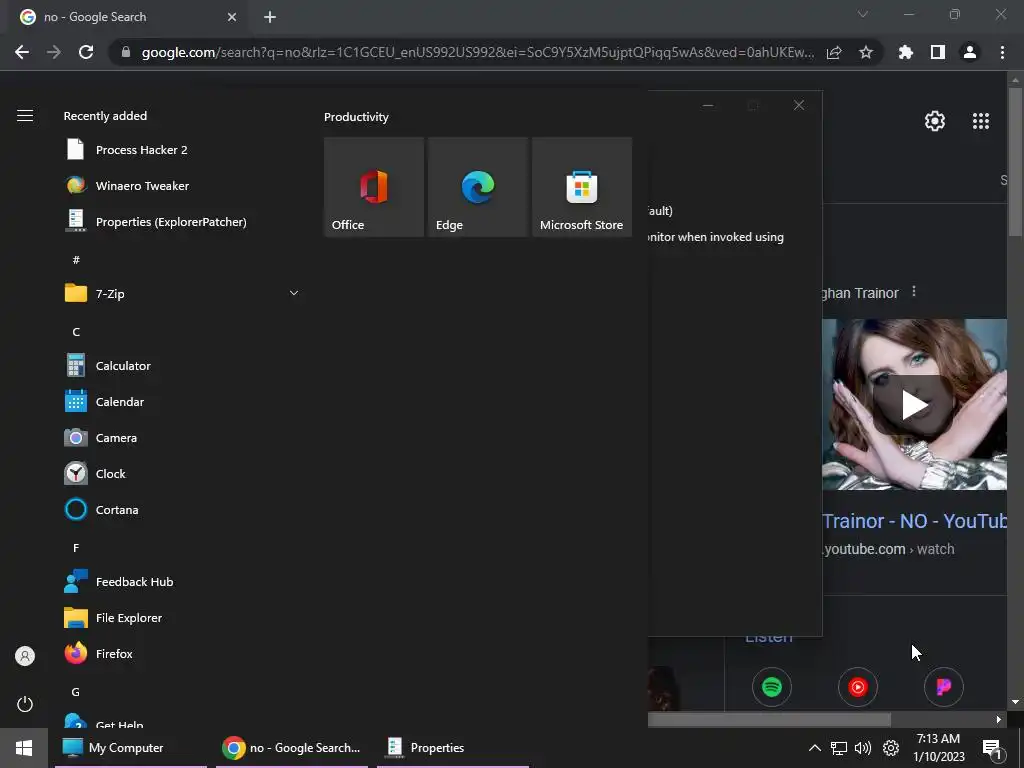The image size is (1024, 768).
Task: Expand the Start menu hamburger navigation
Action: (x=25, y=116)
